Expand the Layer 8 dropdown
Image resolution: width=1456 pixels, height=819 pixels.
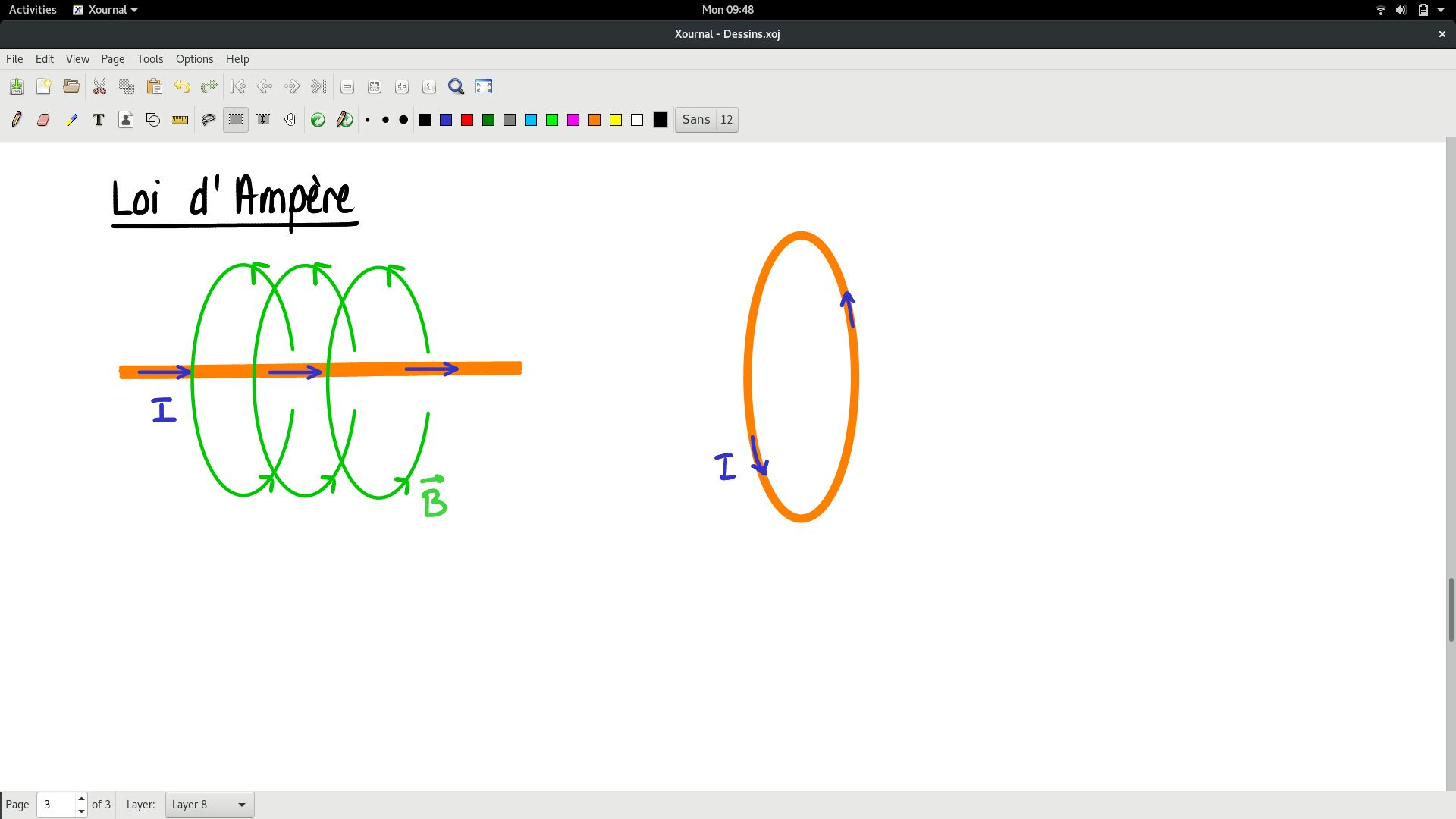coord(209,805)
